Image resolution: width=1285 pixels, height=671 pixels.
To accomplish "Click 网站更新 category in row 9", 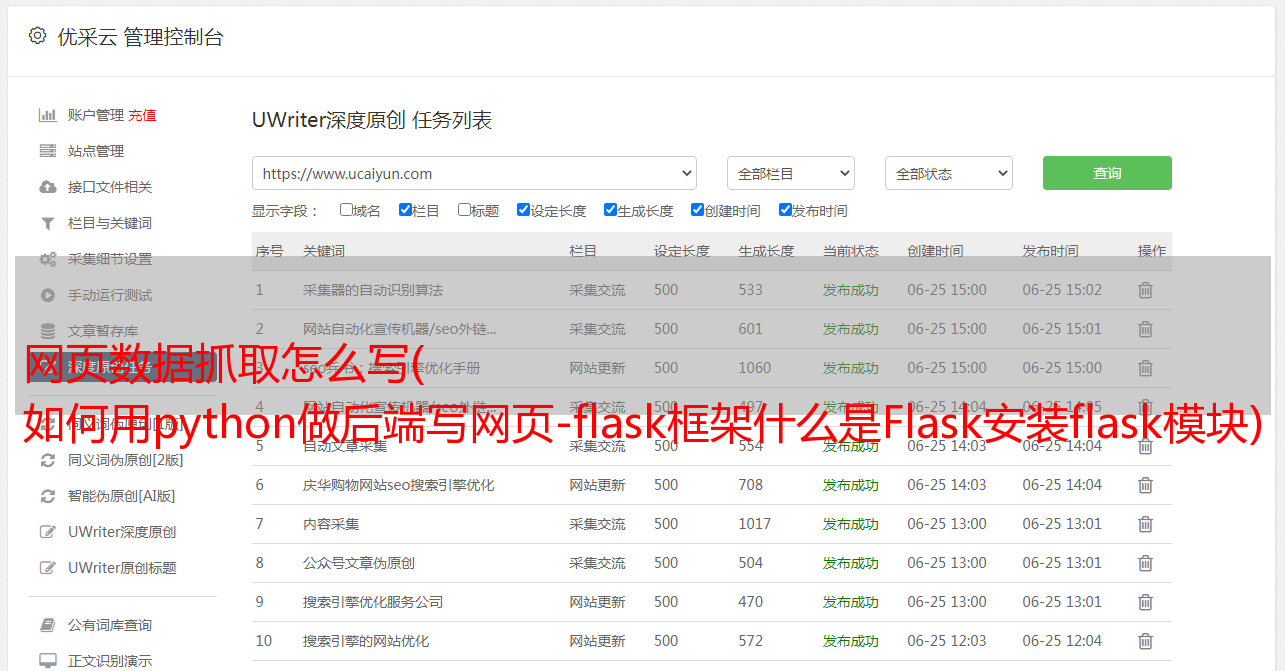I will coord(597,602).
